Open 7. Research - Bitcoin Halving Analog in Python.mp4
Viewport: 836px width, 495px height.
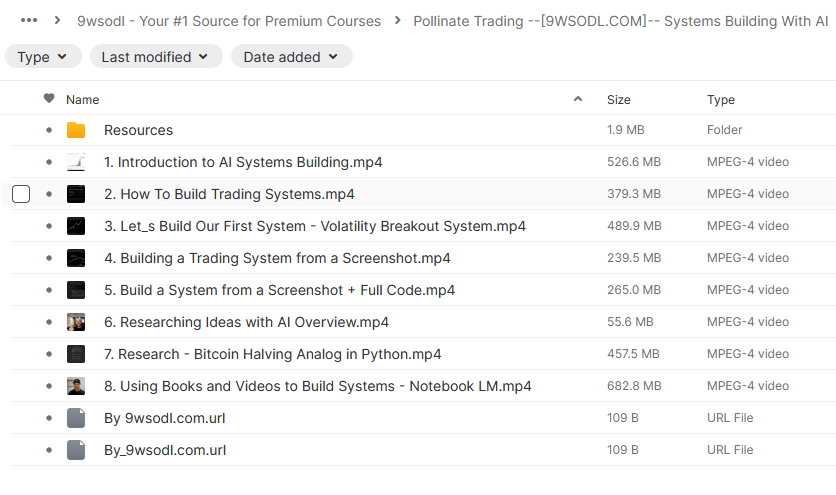tap(272, 354)
